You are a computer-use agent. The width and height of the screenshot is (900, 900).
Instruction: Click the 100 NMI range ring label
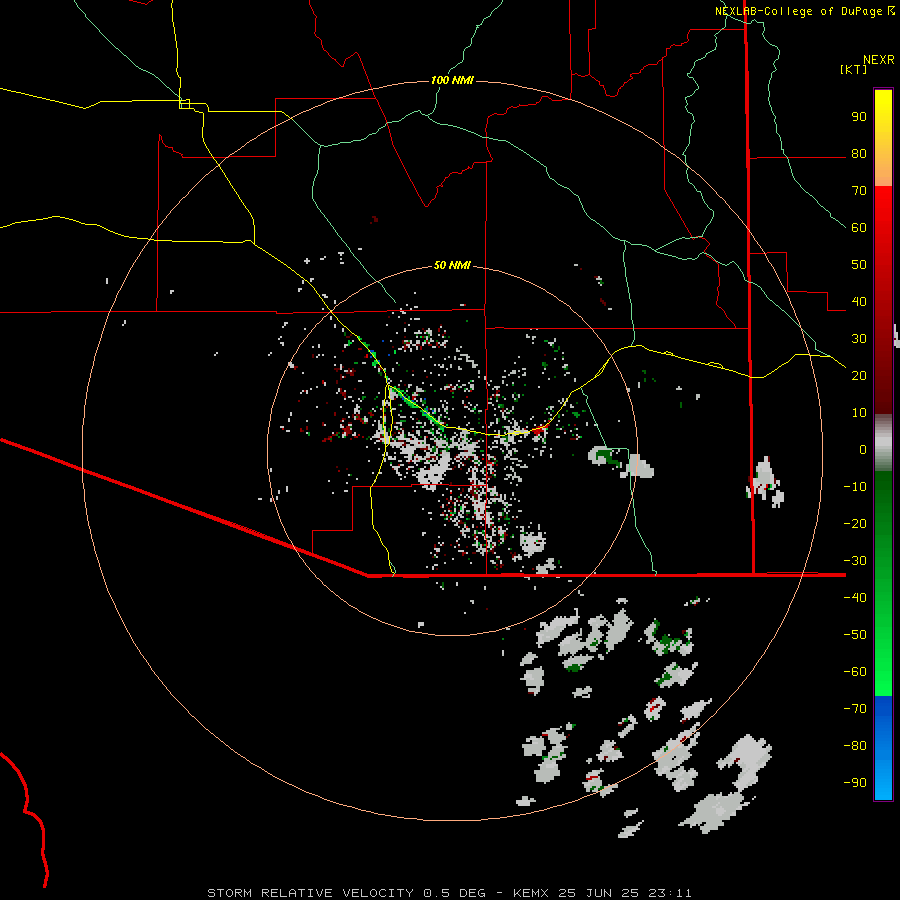tap(452, 80)
